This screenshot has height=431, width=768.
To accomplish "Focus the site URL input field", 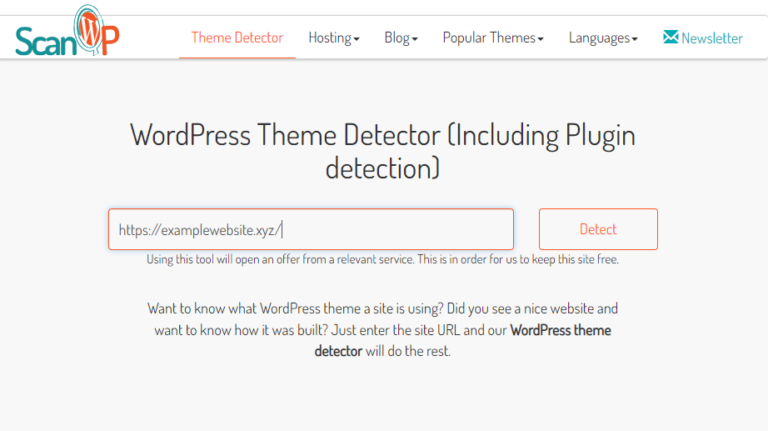I will 311,229.
